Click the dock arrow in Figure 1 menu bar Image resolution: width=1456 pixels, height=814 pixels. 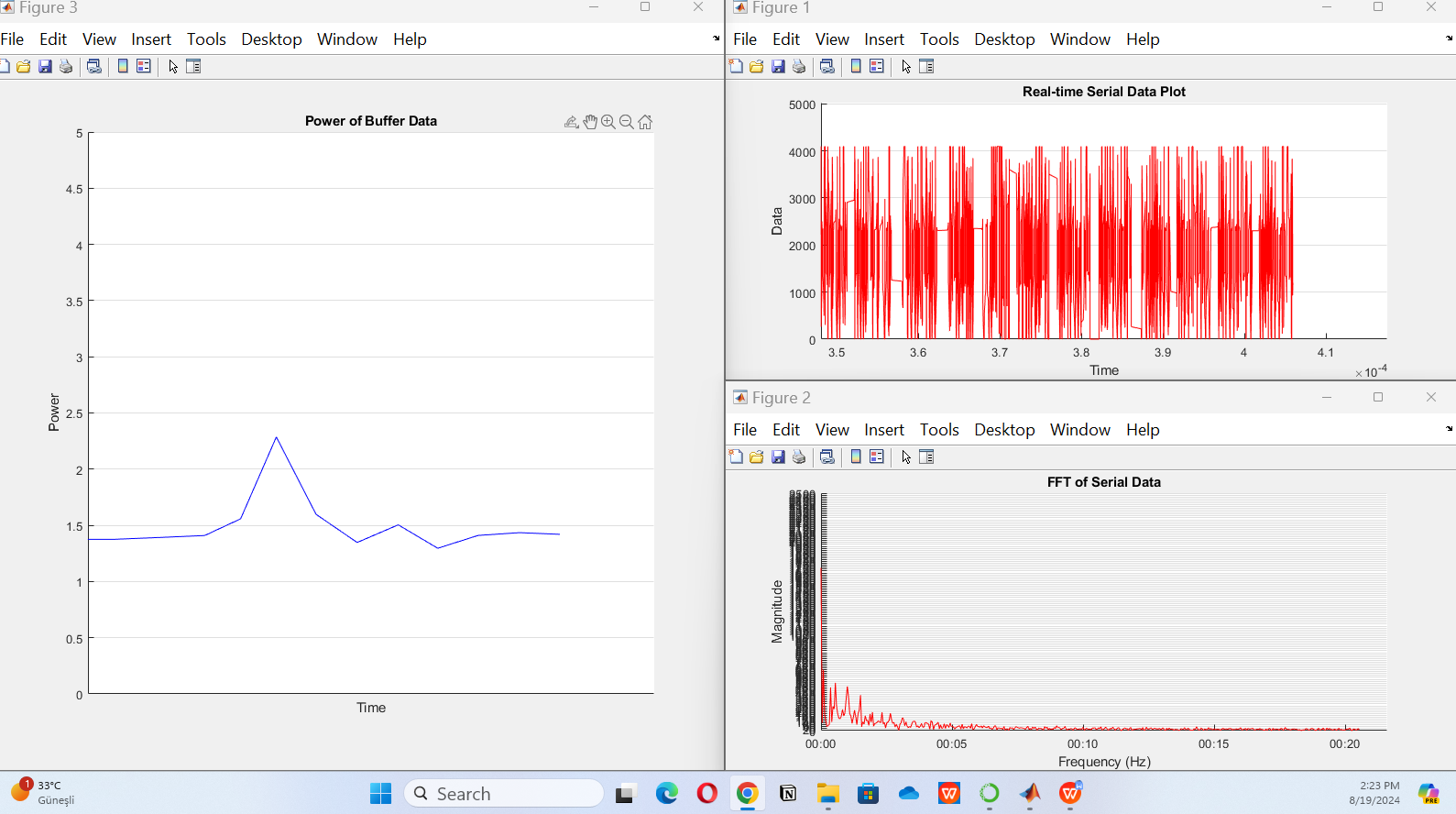click(1450, 38)
